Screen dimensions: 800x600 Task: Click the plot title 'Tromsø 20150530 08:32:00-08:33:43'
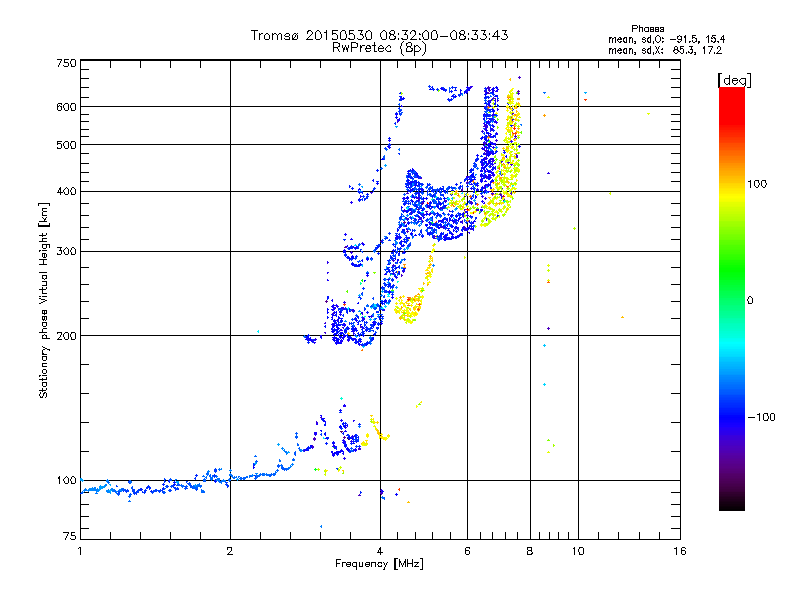pos(379,35)
